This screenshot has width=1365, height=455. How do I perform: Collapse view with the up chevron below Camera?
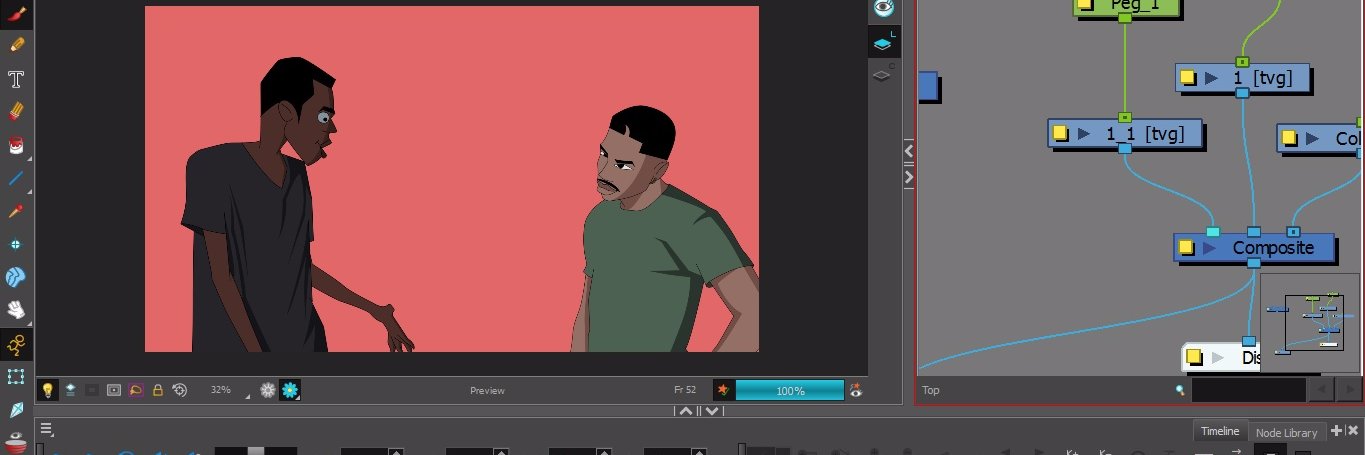coord(686,410)
